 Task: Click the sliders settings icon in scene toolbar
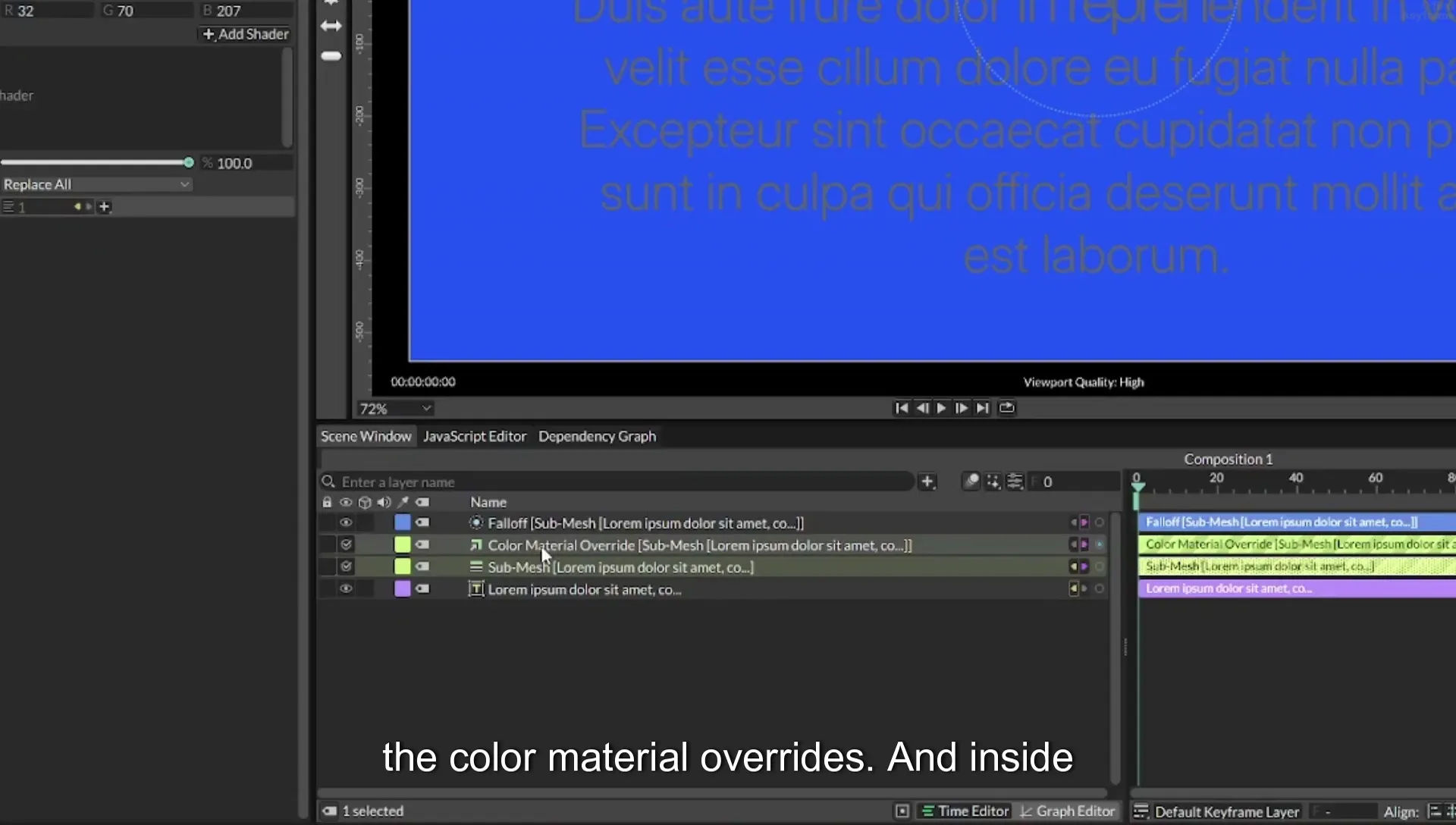click(x=1015, y=482)
